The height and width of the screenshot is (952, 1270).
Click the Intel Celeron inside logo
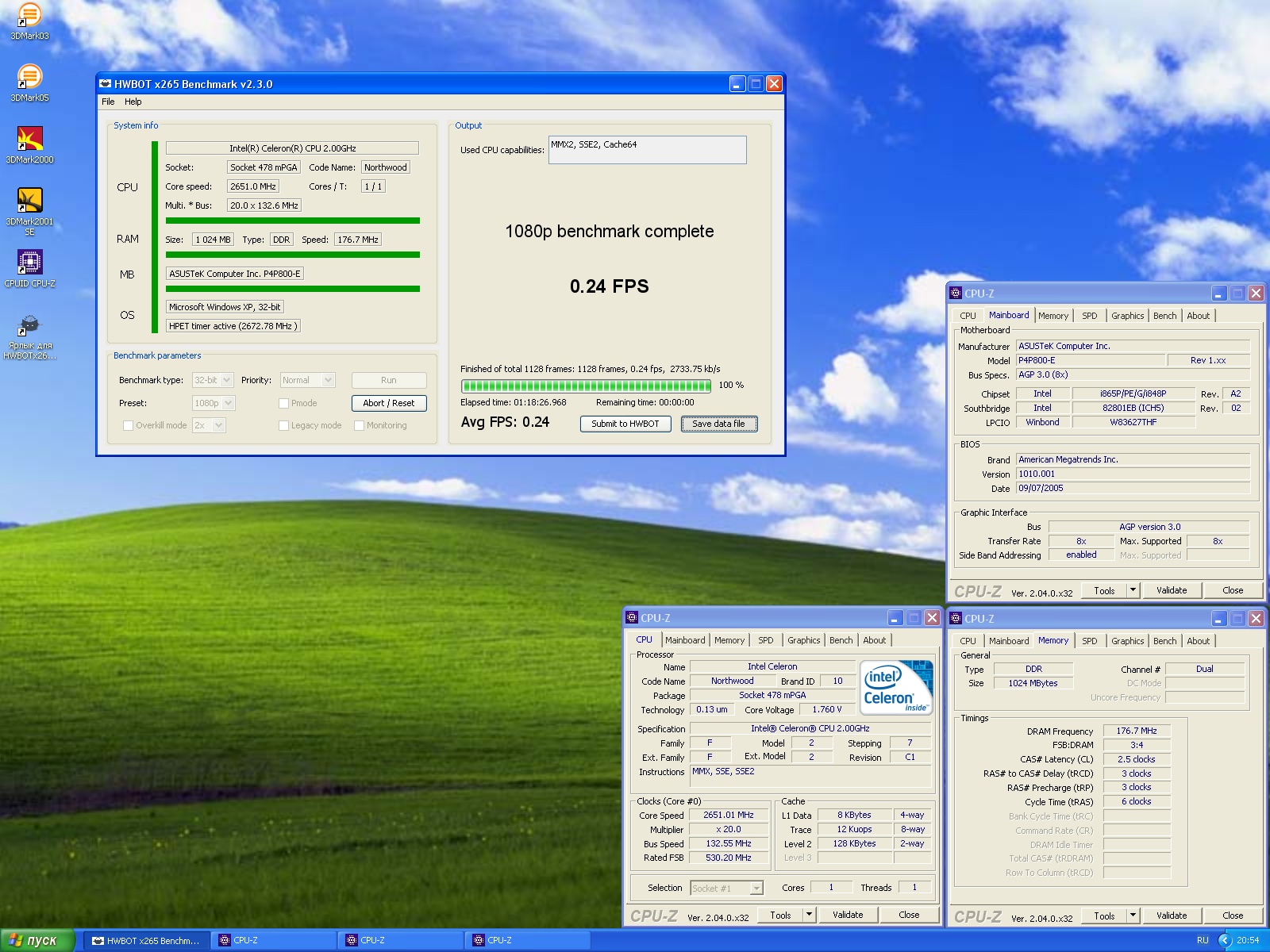(896, 687)
